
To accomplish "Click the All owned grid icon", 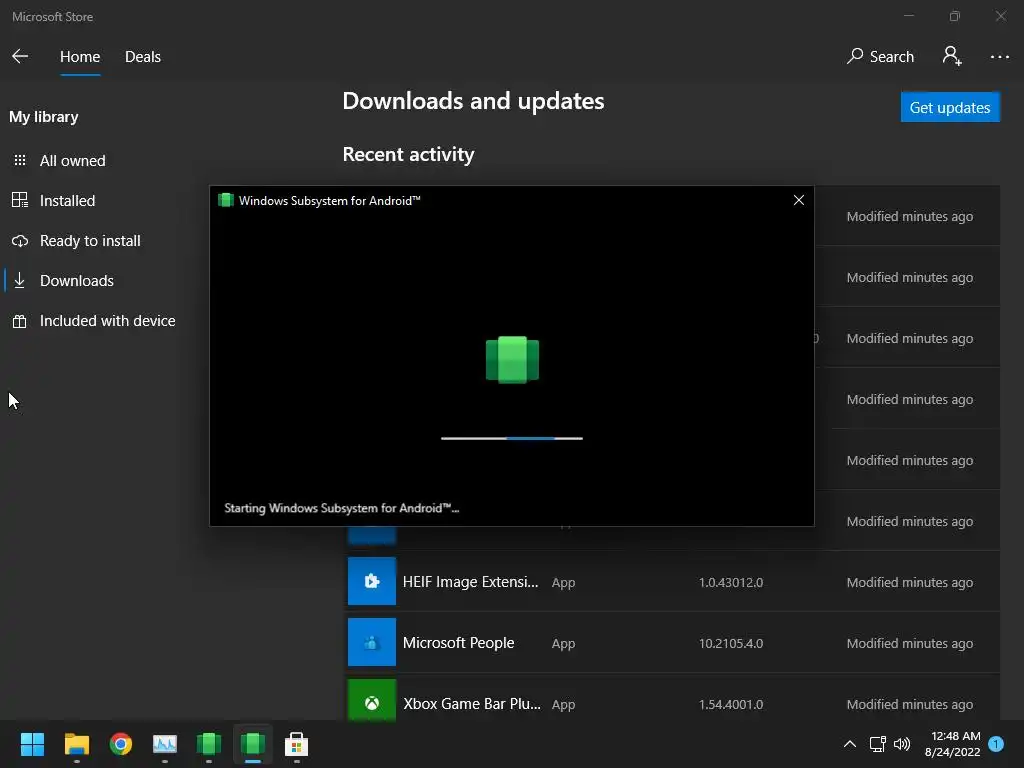I will [20, 160].
